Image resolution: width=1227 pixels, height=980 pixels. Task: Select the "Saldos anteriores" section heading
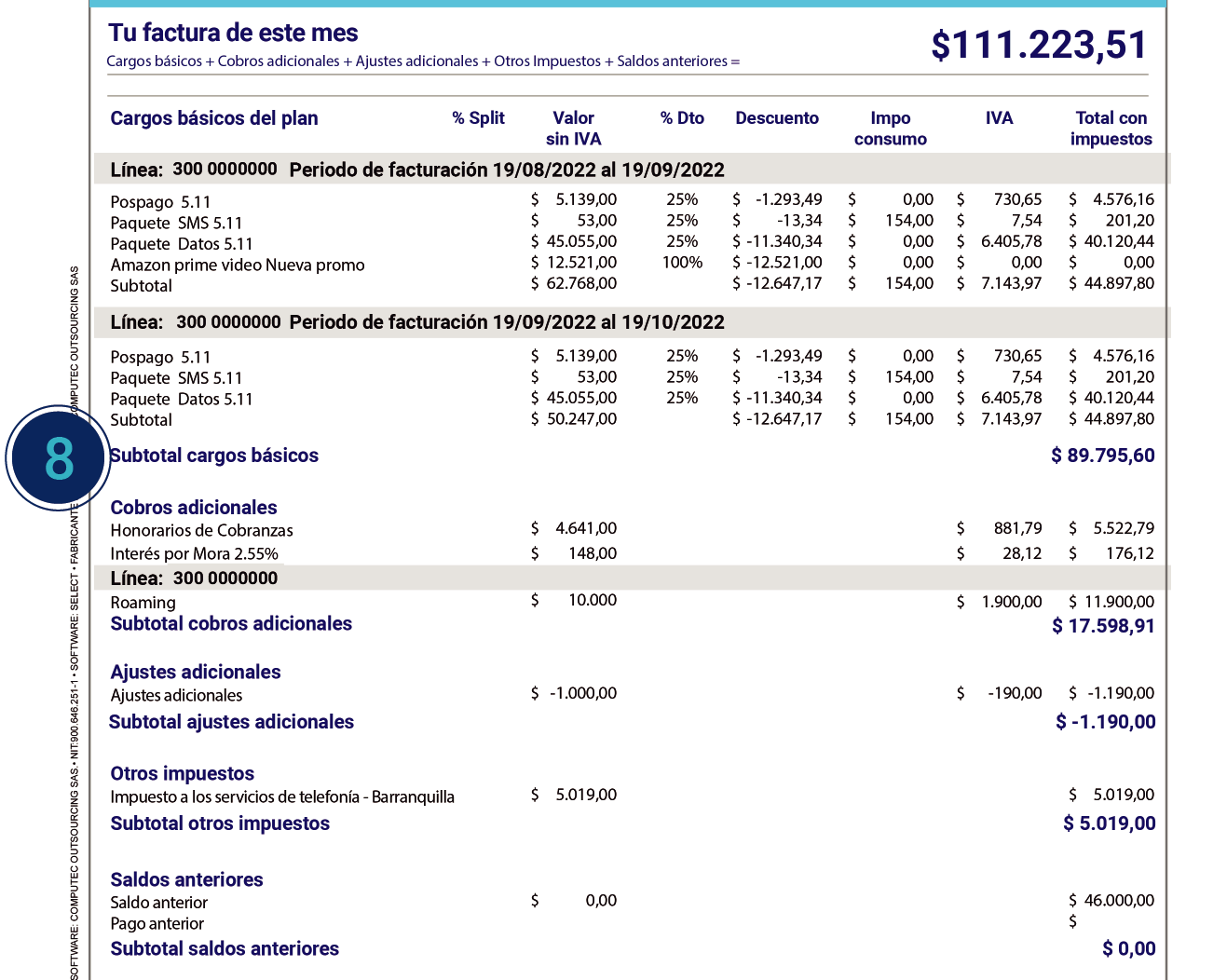pyautogui.click(x=186, y=880)
